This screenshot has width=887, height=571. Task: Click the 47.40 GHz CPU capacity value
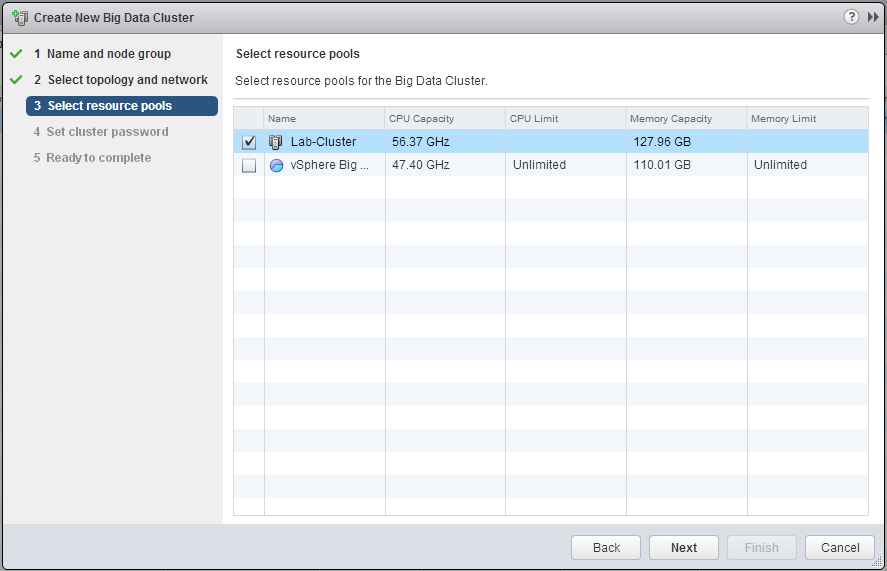(x=421, y=165)
